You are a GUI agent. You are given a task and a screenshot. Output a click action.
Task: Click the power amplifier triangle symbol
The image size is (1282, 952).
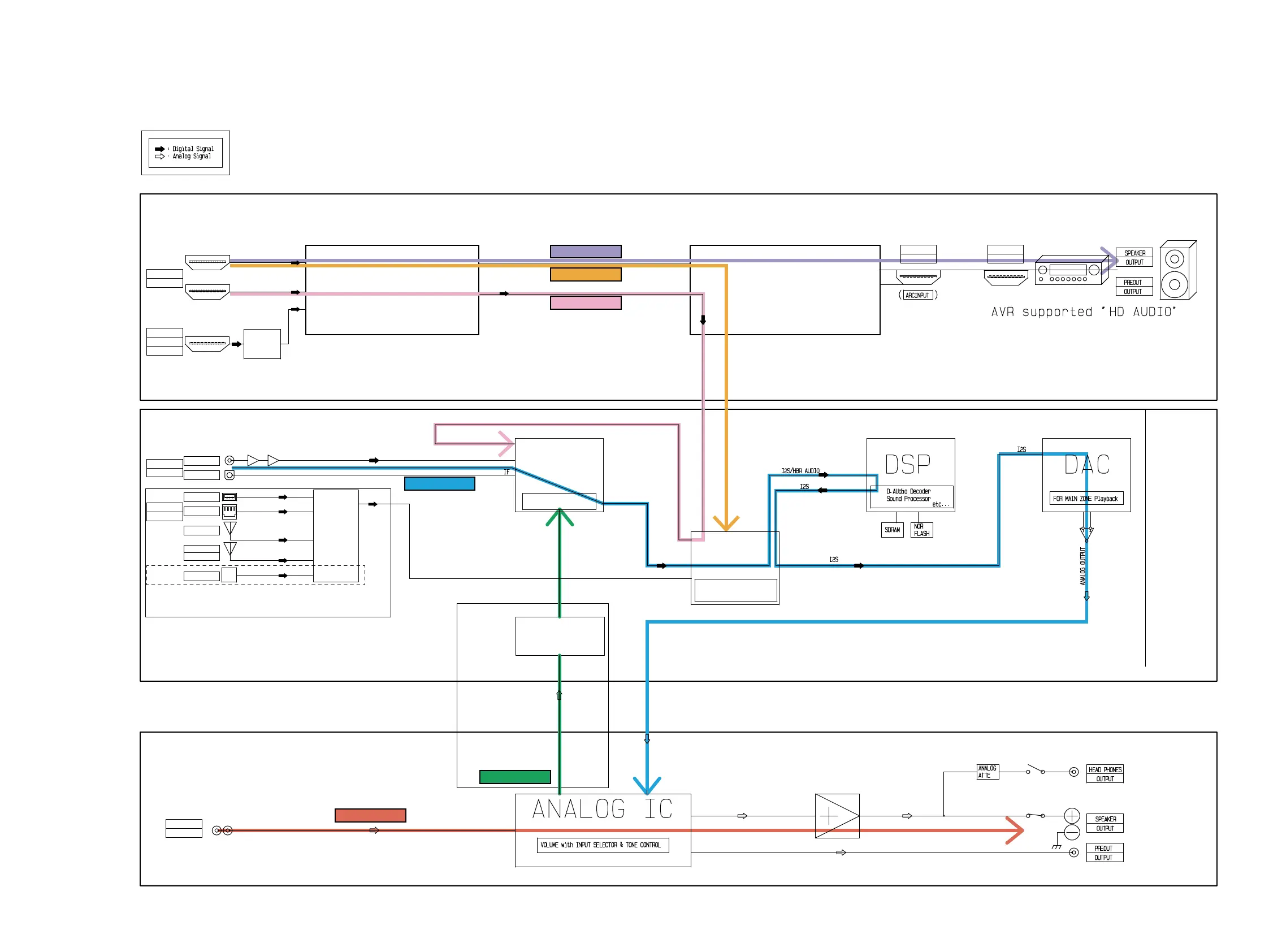point(836,816)
